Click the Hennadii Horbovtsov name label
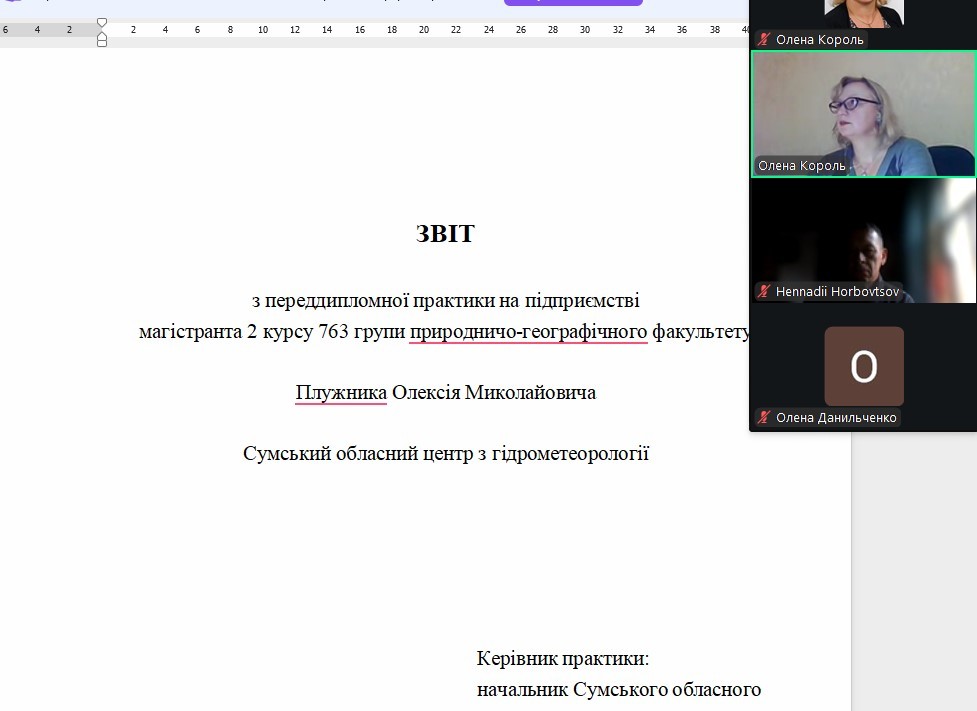The width and height of the screenshot is (977, 711). (x=837, y=292)
